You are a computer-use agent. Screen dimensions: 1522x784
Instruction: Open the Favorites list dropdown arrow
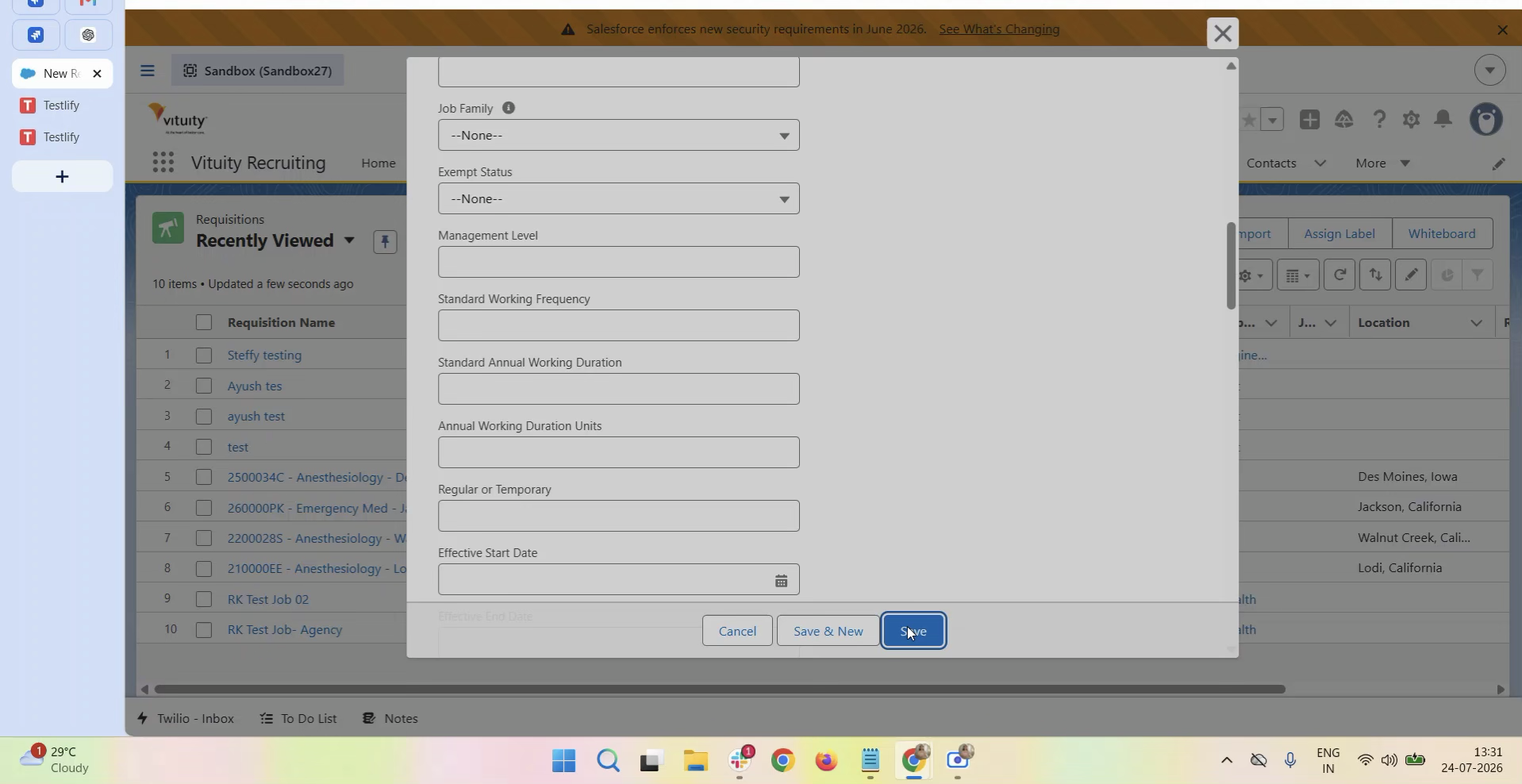click(1272, 120)
